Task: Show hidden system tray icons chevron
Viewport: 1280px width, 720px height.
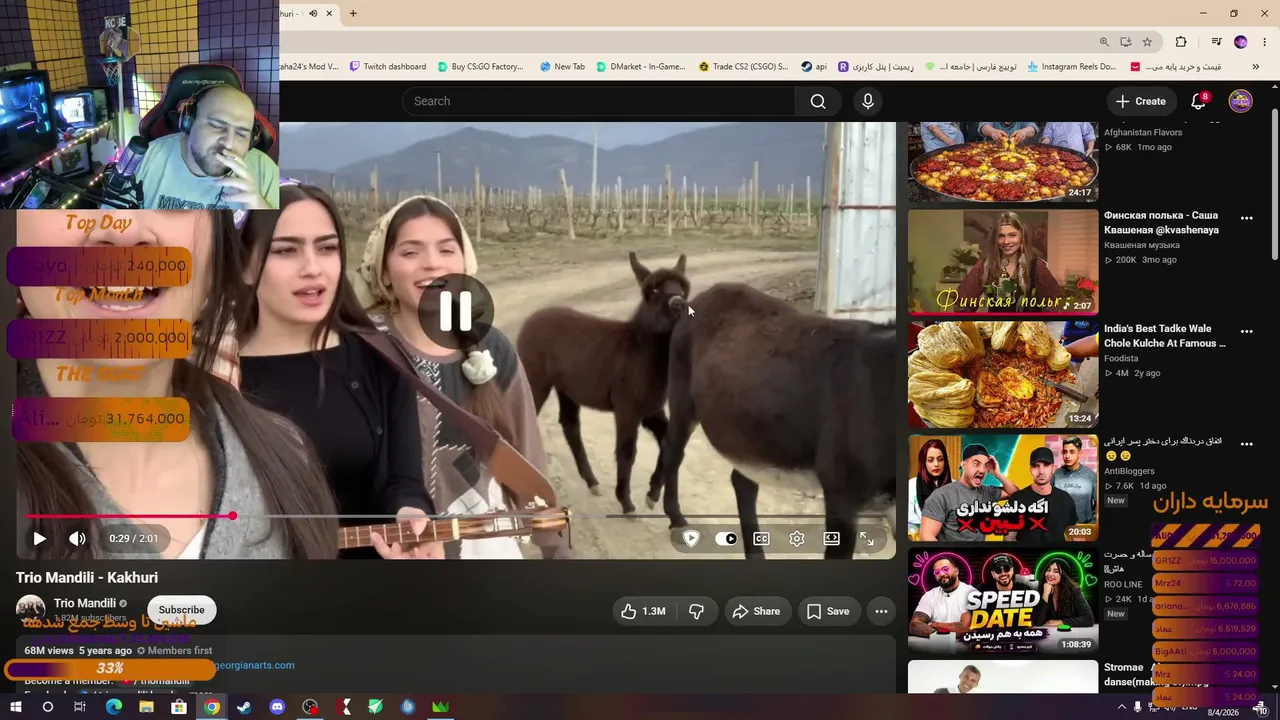Action: (1121, 707)
